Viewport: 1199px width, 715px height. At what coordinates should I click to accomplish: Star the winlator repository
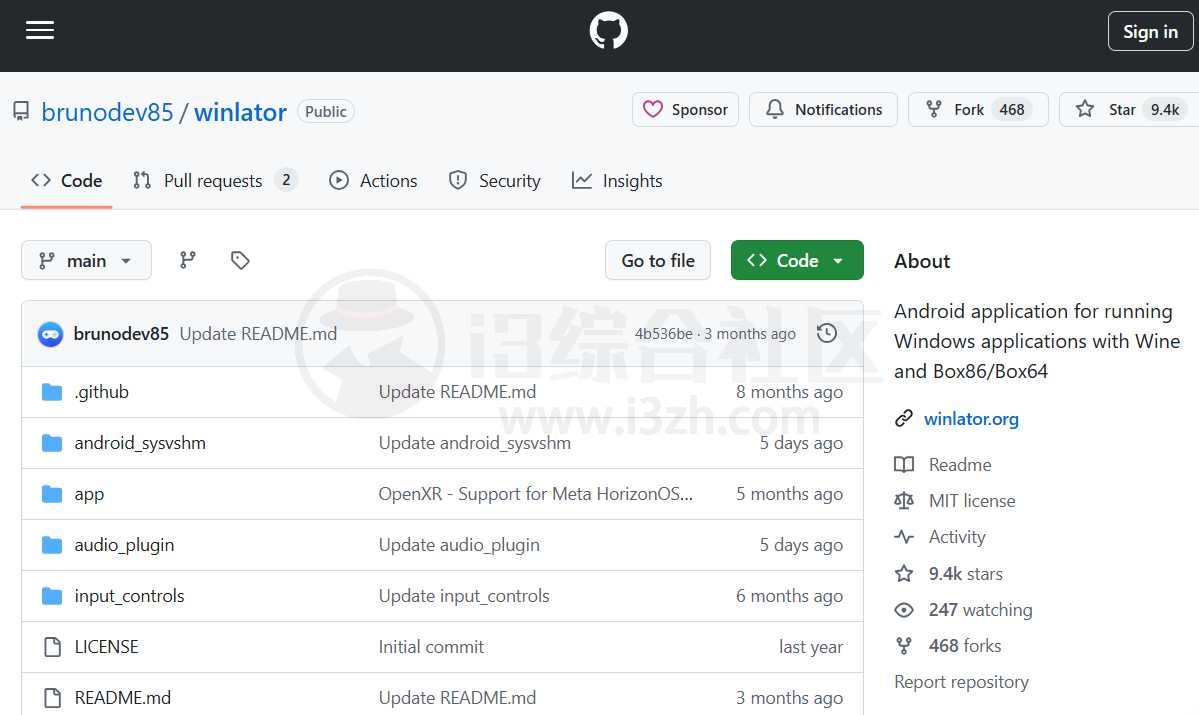pos(1129,109)
